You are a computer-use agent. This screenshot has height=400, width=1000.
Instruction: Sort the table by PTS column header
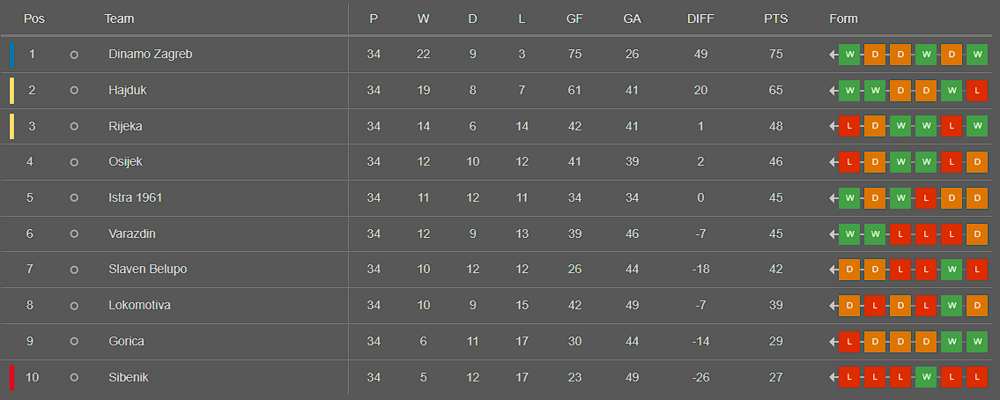775,19
